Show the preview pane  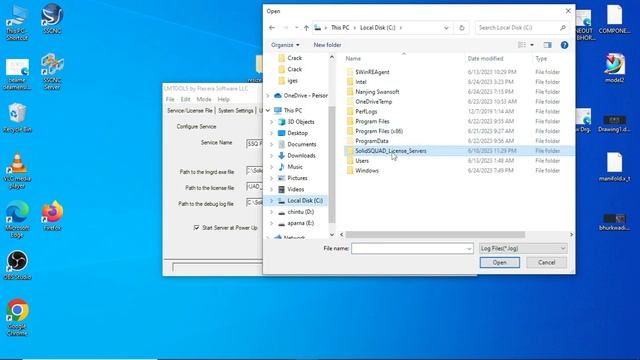point(547,45)
